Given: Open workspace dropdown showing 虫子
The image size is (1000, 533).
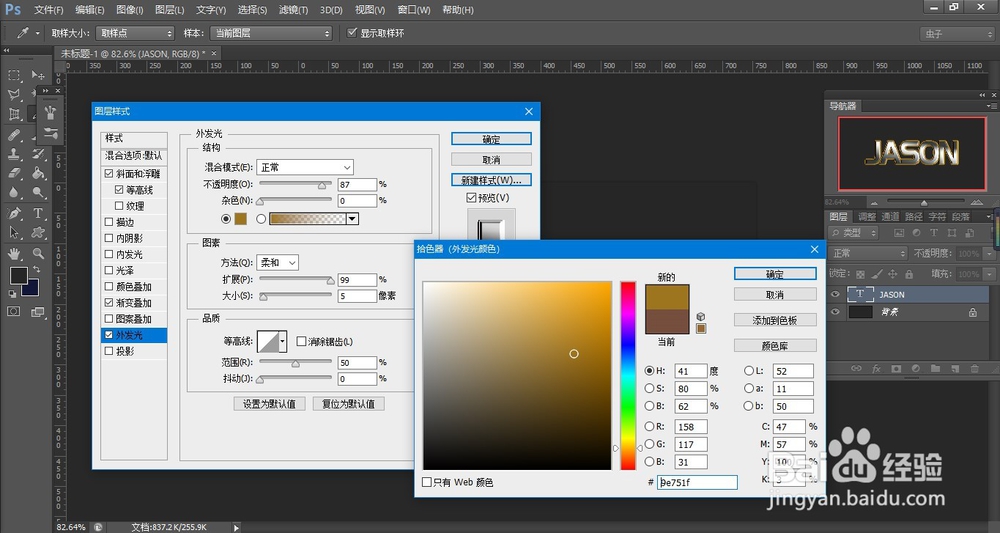Looking at the screenshot, I should (957, 34).
